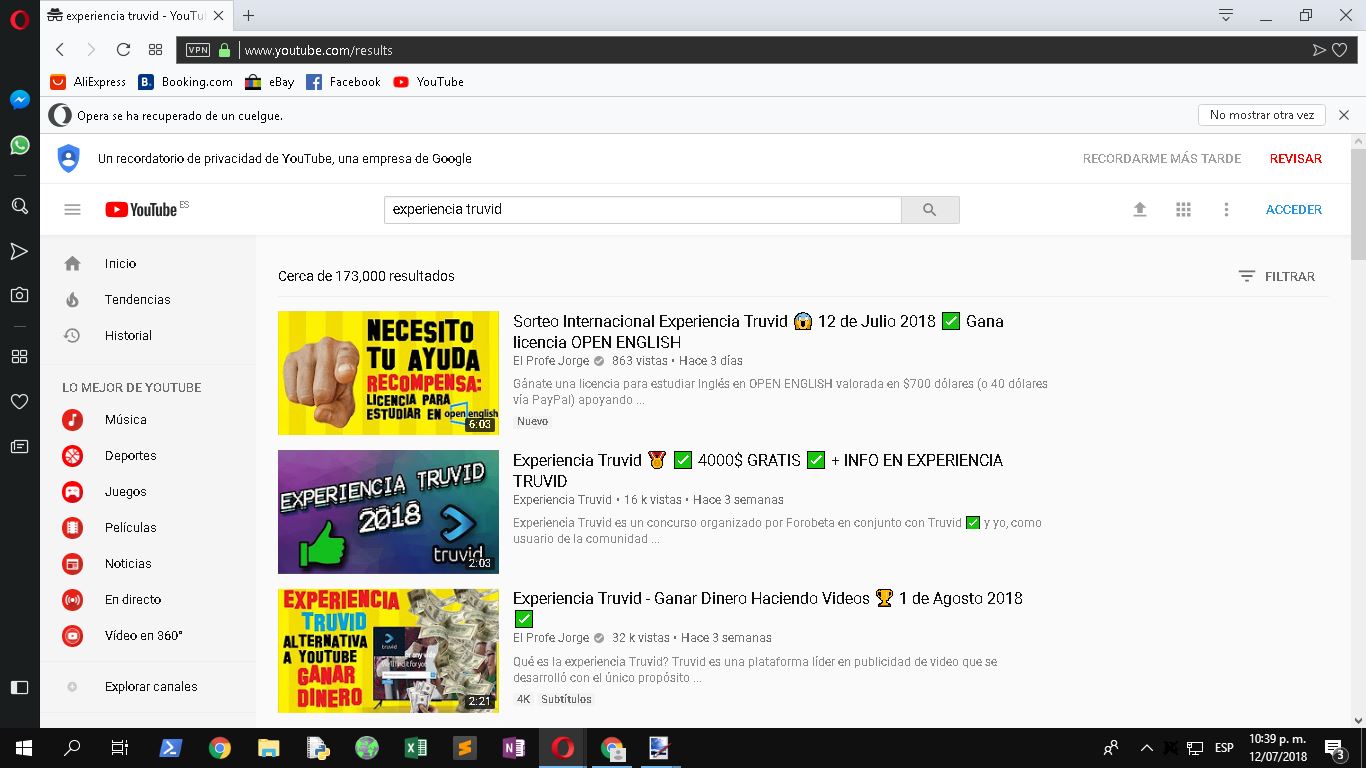Open the Opera sidebar search icon
Viewport: 1366px width, 768px height.
click(x=19, y=206)
